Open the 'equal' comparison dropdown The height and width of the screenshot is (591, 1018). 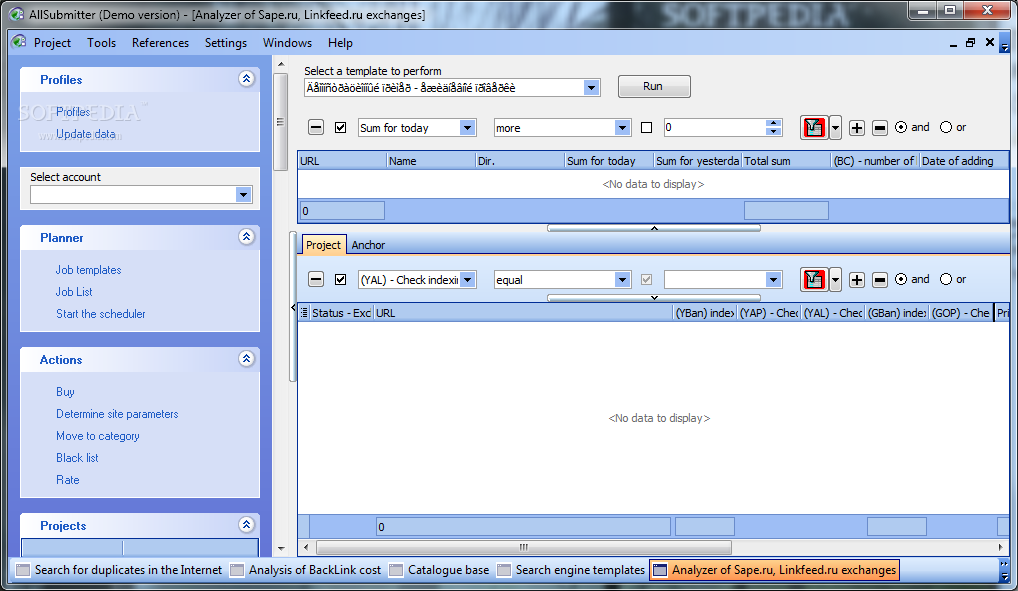pos(622,280)
